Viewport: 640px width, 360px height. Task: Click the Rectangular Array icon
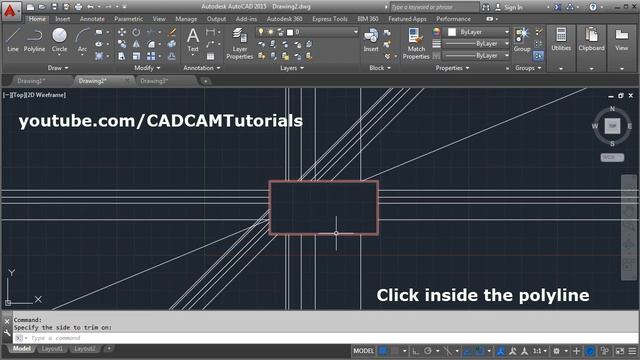click(x=151, y=56)
